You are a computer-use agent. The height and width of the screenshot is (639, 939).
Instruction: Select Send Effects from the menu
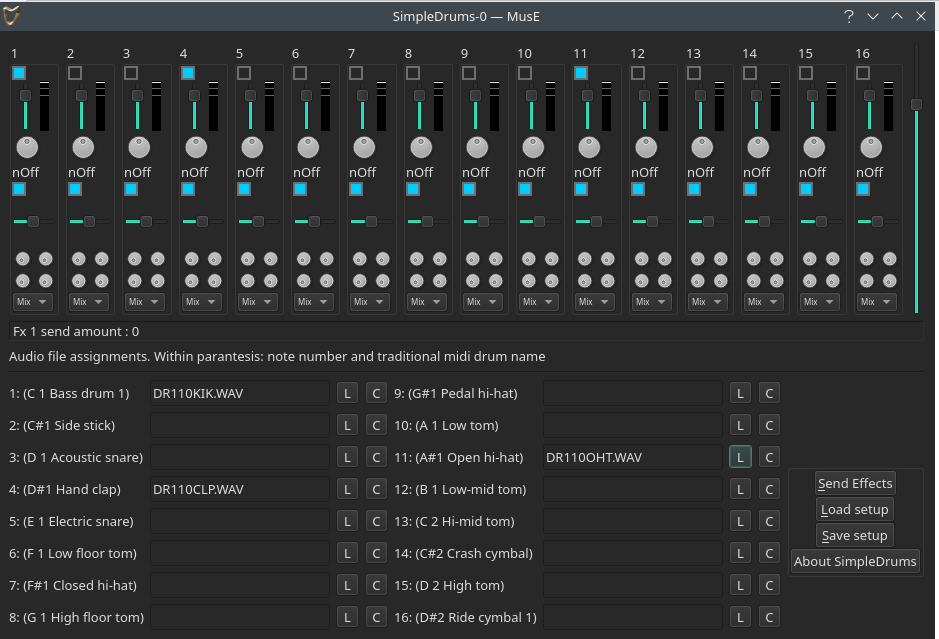pyautogui.click(x=854, y=483)
